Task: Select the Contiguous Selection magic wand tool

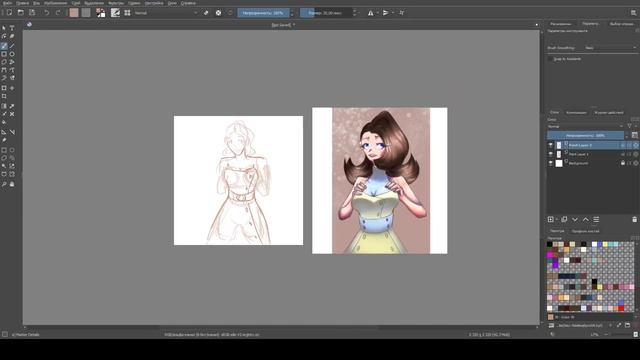Action: (4, 166)
